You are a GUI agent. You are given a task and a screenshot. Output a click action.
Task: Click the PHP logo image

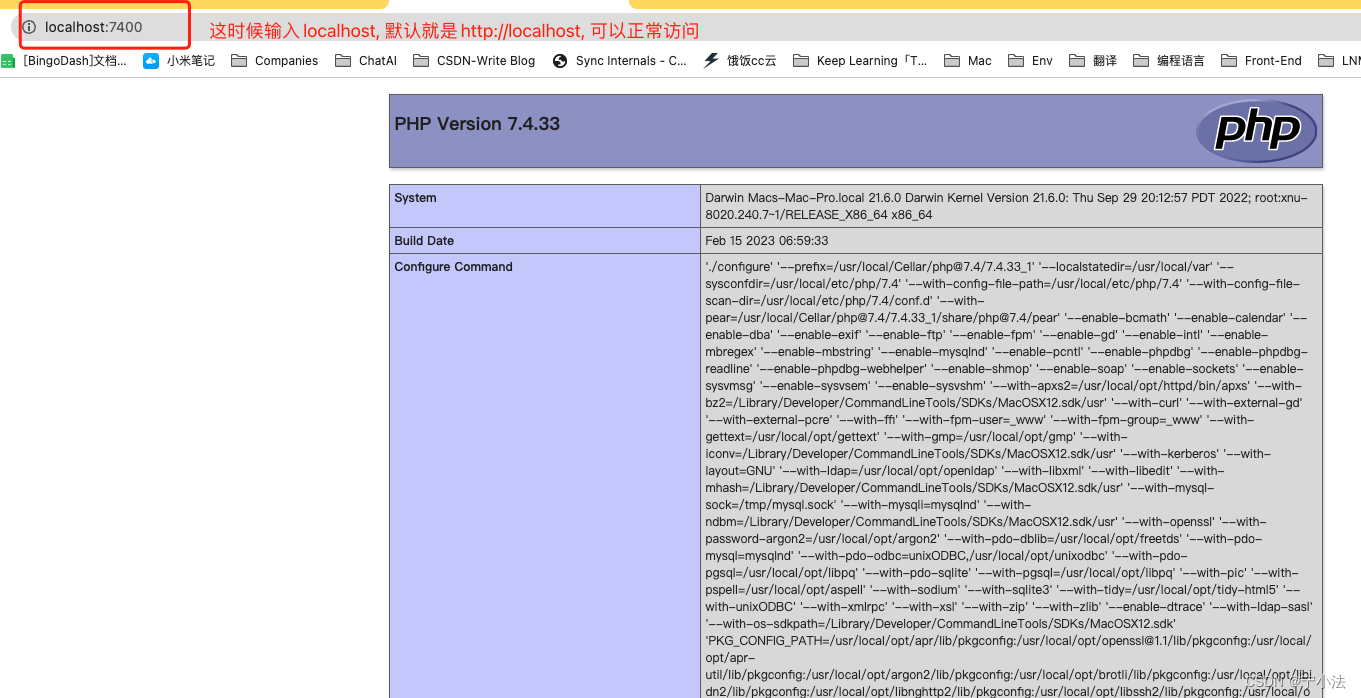pyautogui.click(x=1256, y=131)
